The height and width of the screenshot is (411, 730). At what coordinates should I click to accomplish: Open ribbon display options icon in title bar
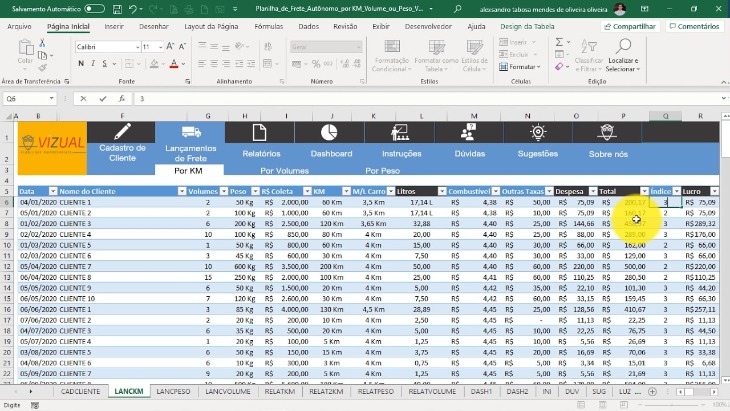pos(645,9)
